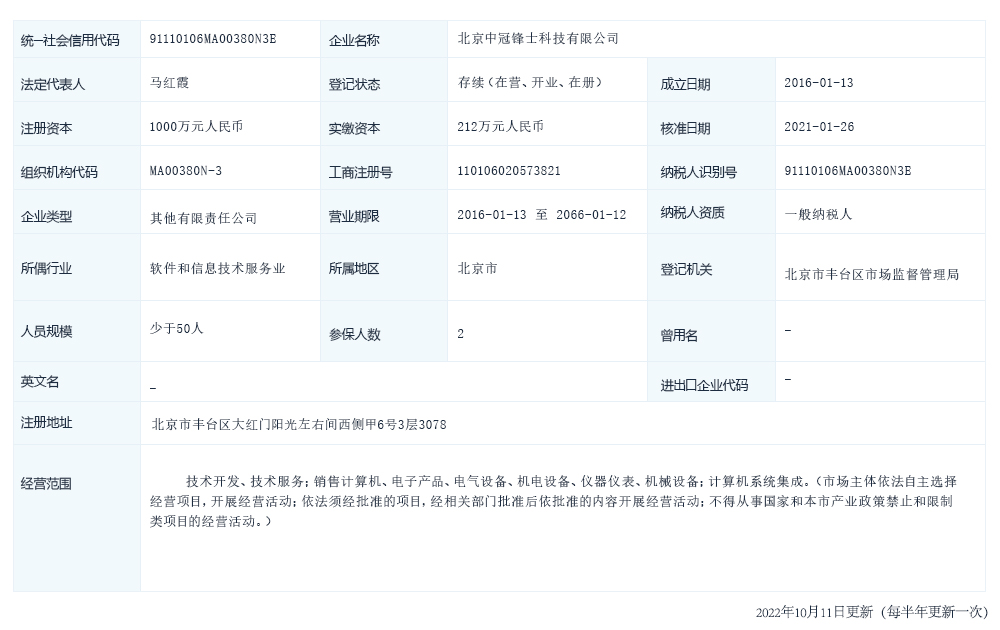Click staff size value 少于50人
Viewport: 1000px width, 630px height.
(x=177, y=328)
